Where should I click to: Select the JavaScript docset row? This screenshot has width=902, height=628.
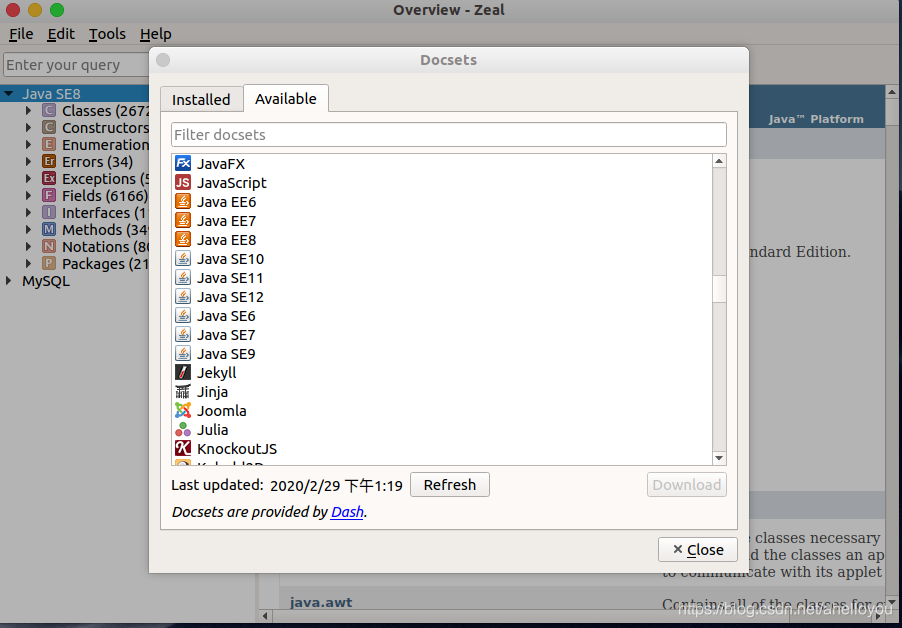coord(442,182)
